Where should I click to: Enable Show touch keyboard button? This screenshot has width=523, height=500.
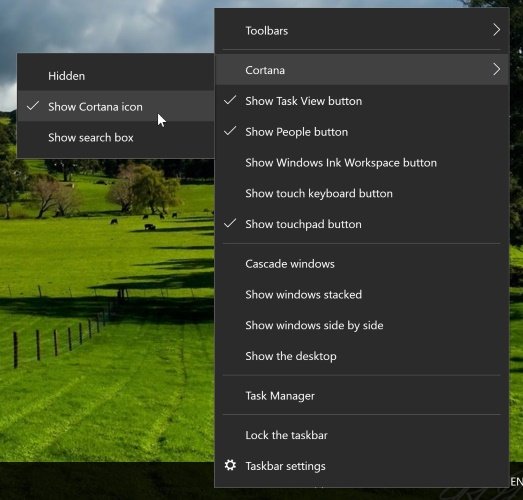click(362, 193)
